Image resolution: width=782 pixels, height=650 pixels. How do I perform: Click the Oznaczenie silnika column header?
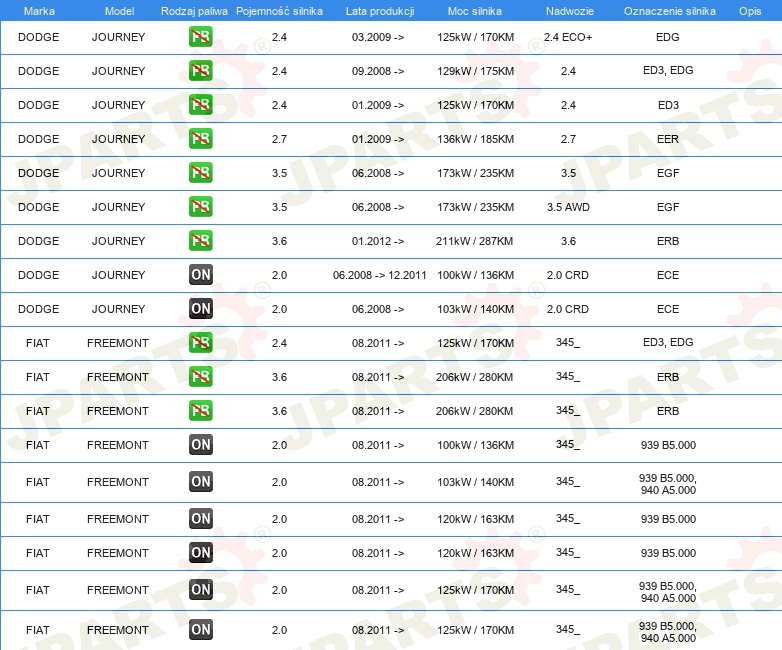(x=669, y=11)
